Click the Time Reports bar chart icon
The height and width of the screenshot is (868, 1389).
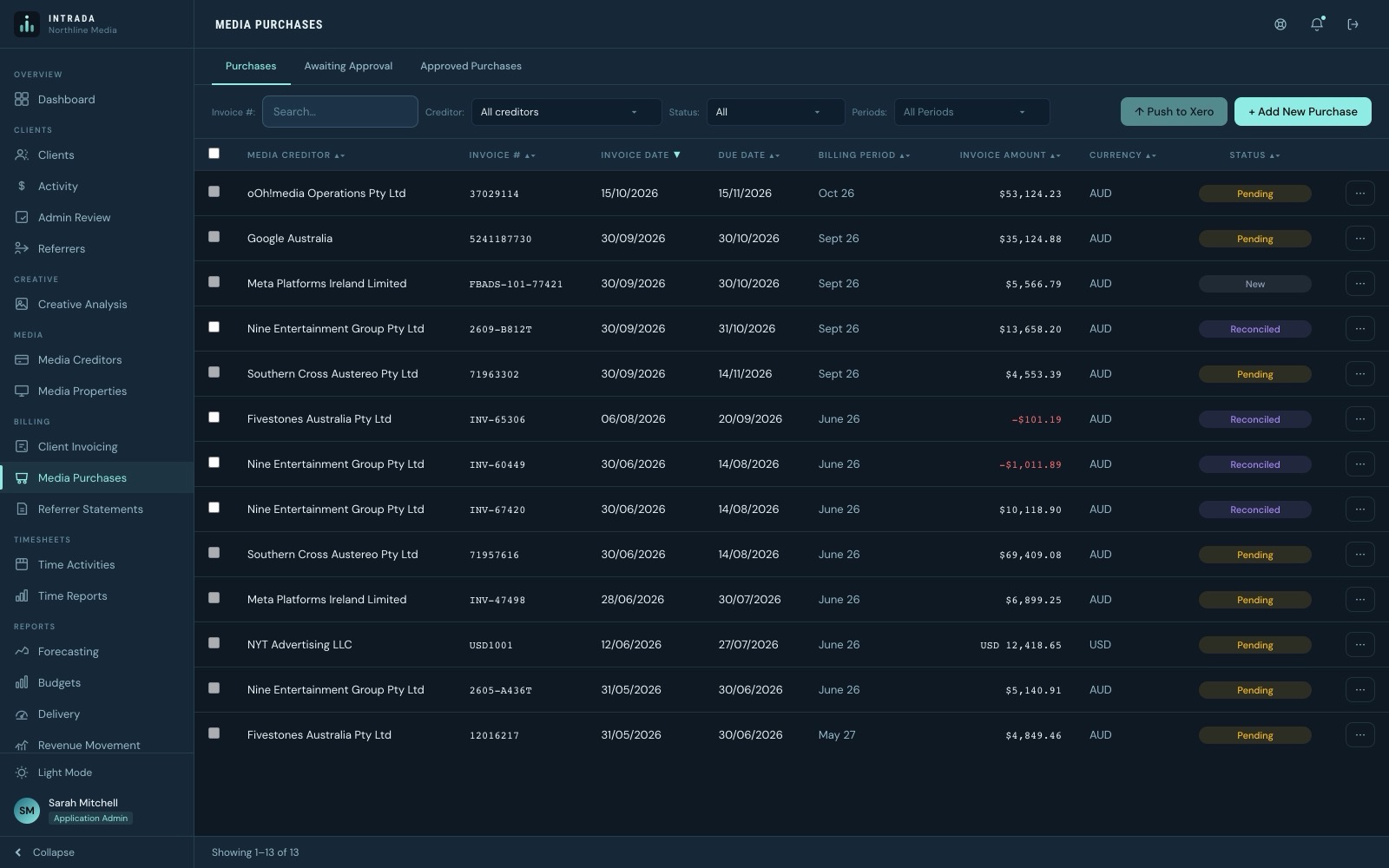pos(22,595)
